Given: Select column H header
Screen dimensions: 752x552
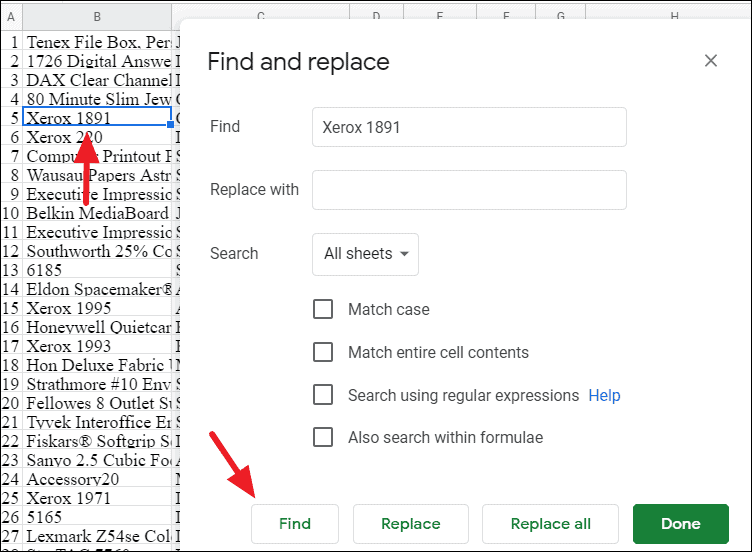Looking at the screenshot, I should point(674,16).
